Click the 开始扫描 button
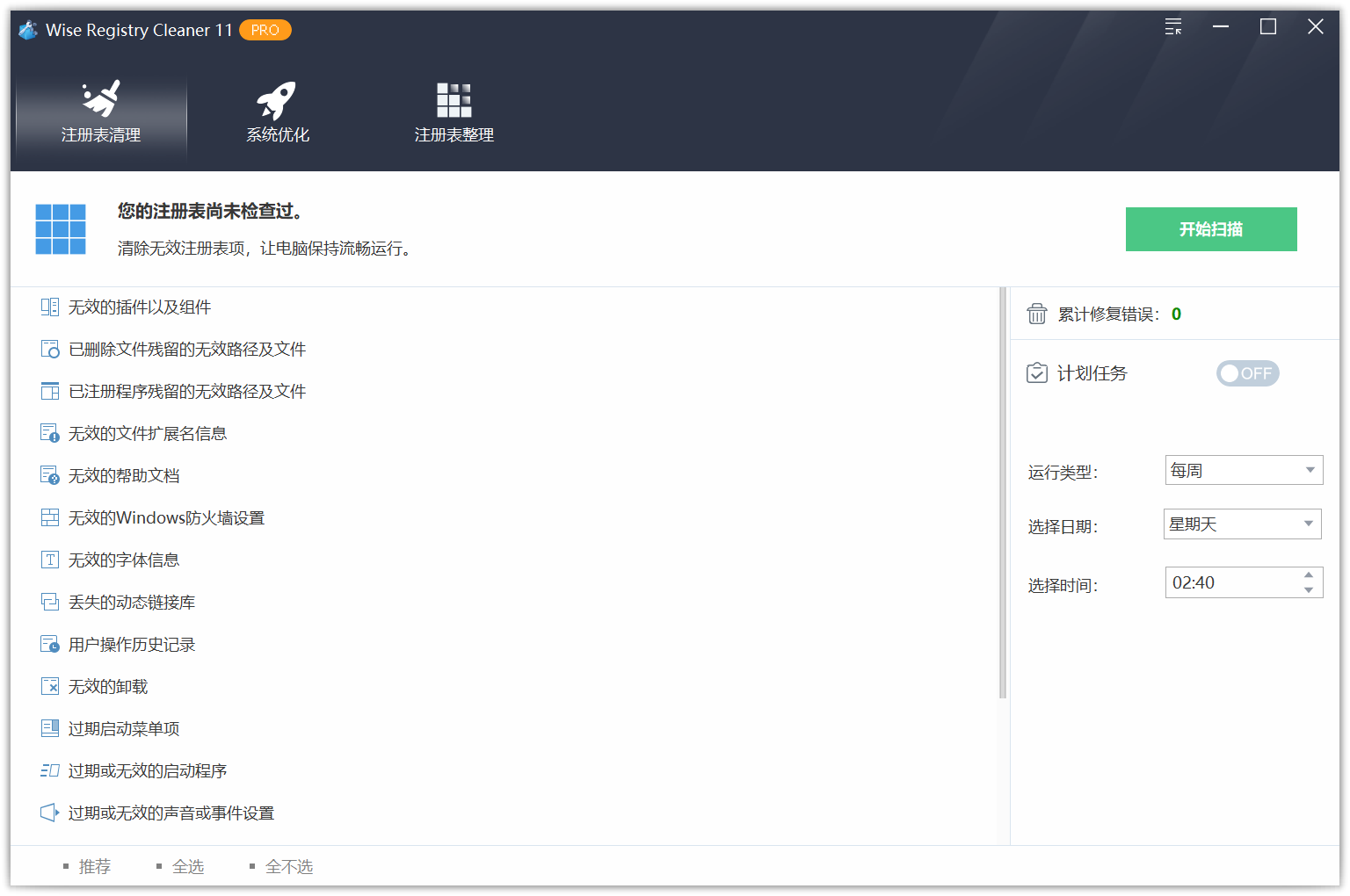The image size is (1350, 896). (1211, 229)
